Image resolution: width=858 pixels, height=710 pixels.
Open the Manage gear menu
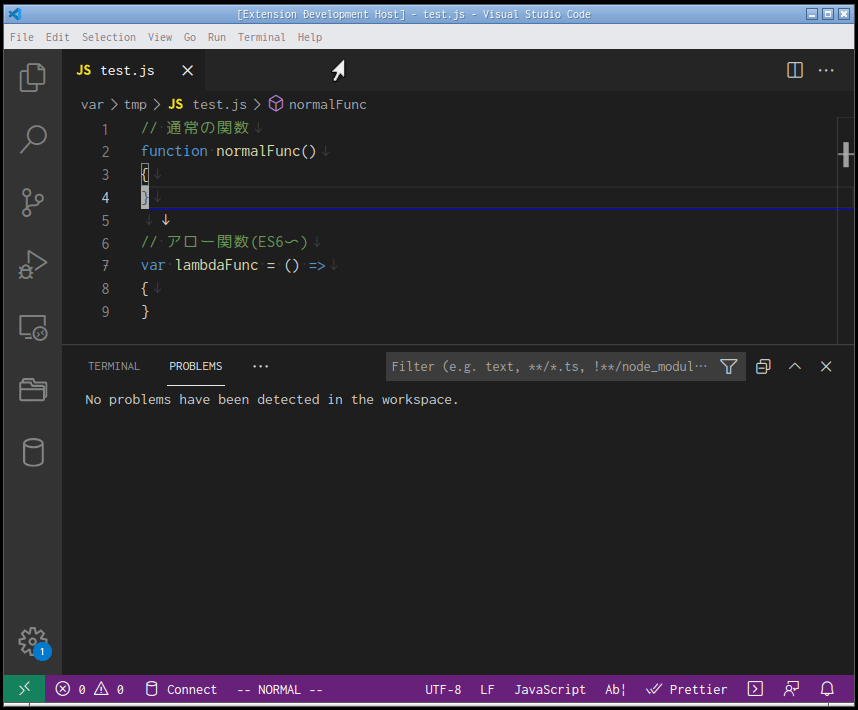click(x=33, y=642)
